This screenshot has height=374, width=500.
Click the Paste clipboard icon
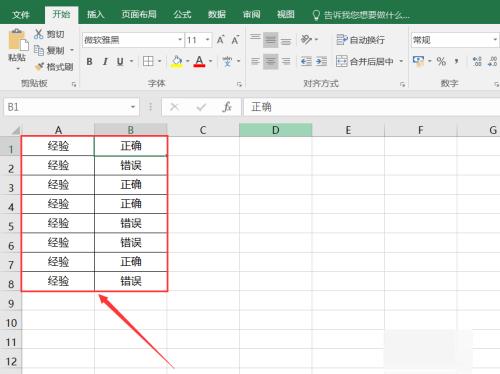coord(17,40)
